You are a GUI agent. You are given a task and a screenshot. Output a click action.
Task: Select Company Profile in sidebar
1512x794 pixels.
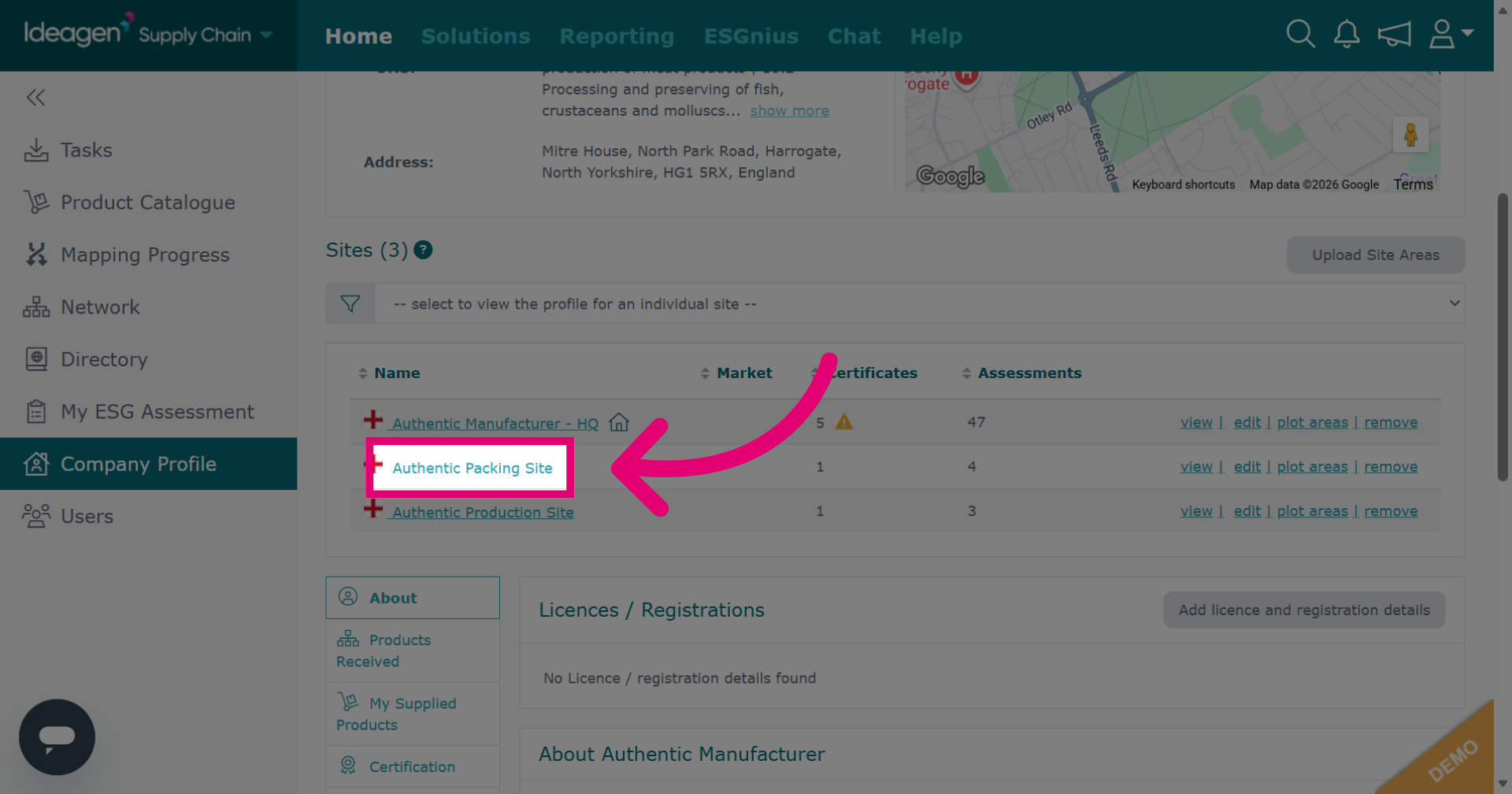click(148, 464)
